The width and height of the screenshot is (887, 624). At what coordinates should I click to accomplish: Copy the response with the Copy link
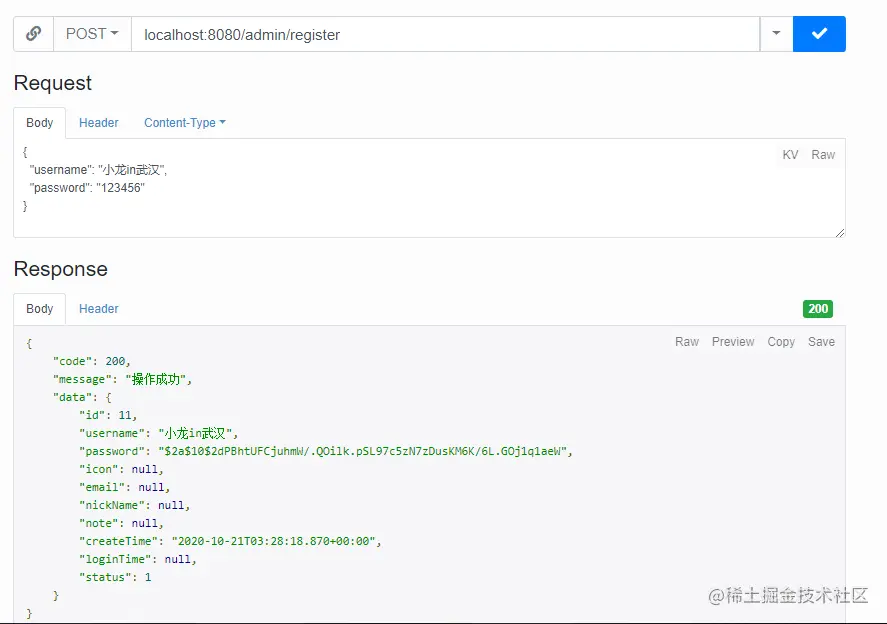click(x=781, y=341)
